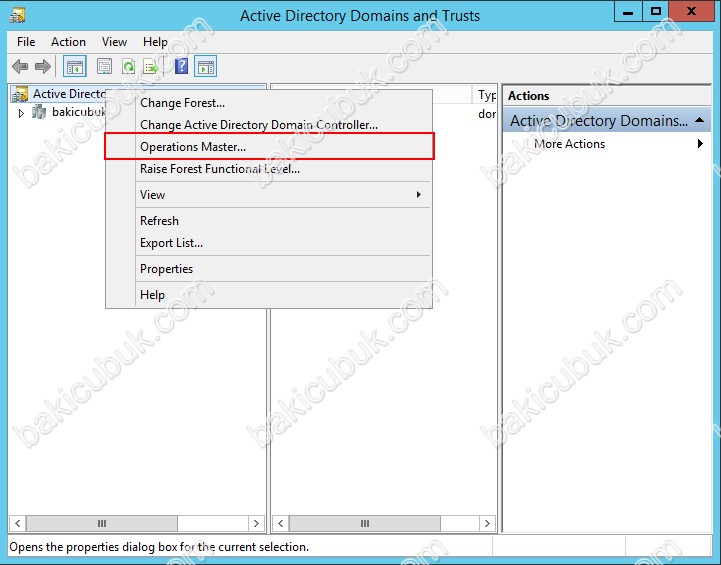Open the View menu in the menu bar
Screen dimensions: 721x565
click(114, 42)
